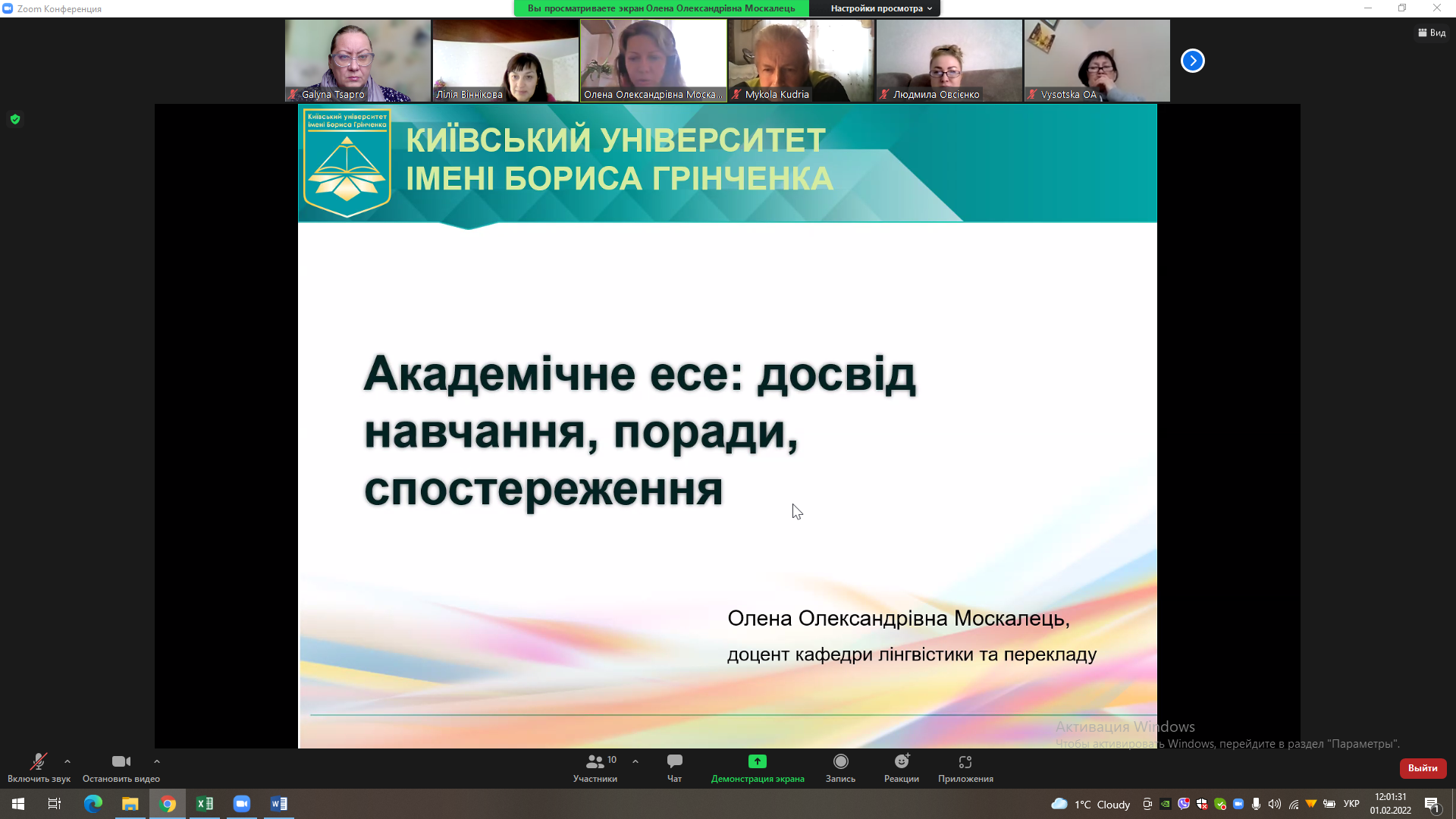Open the Zoom chat icon
Screen dimensions: 1456x819
pos(674,761)
